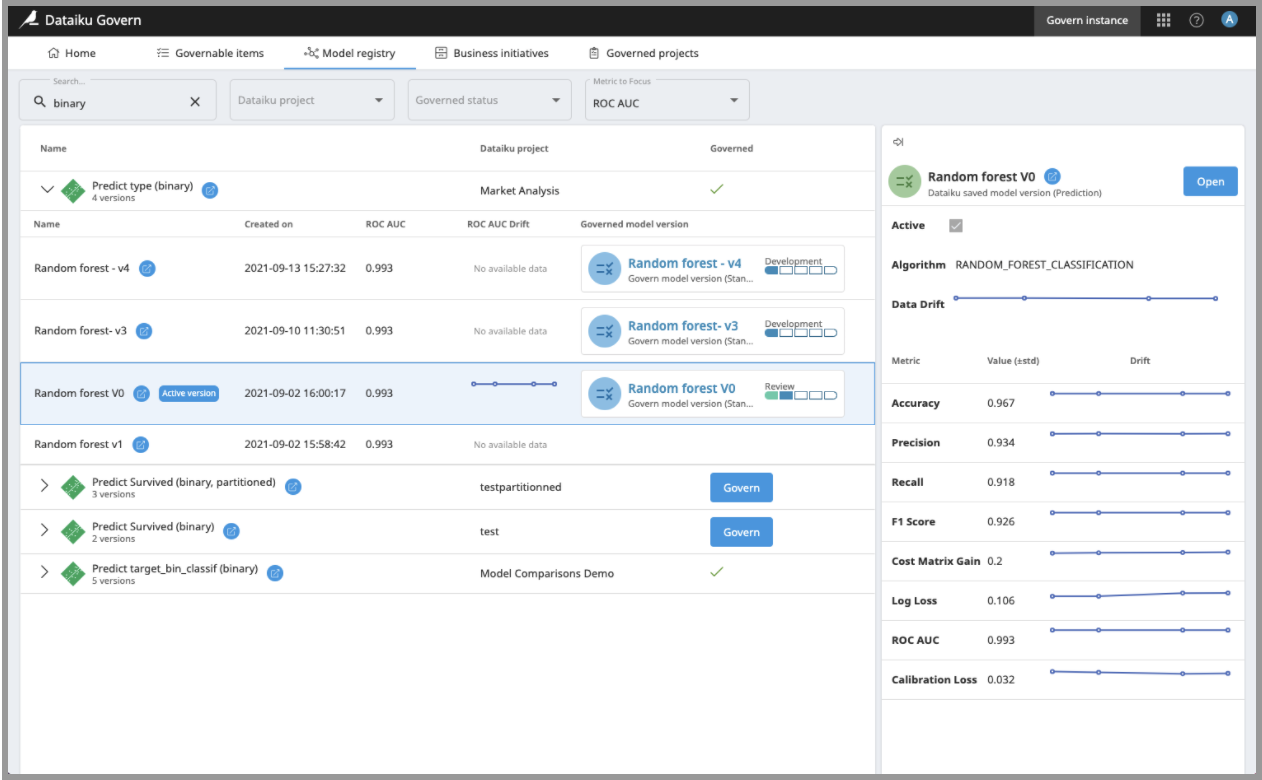Expand Predict Survived (binary, partitioned) row
Viewport: 1262px width, 780px height.
pyautogui.click(x=44, y=486)
